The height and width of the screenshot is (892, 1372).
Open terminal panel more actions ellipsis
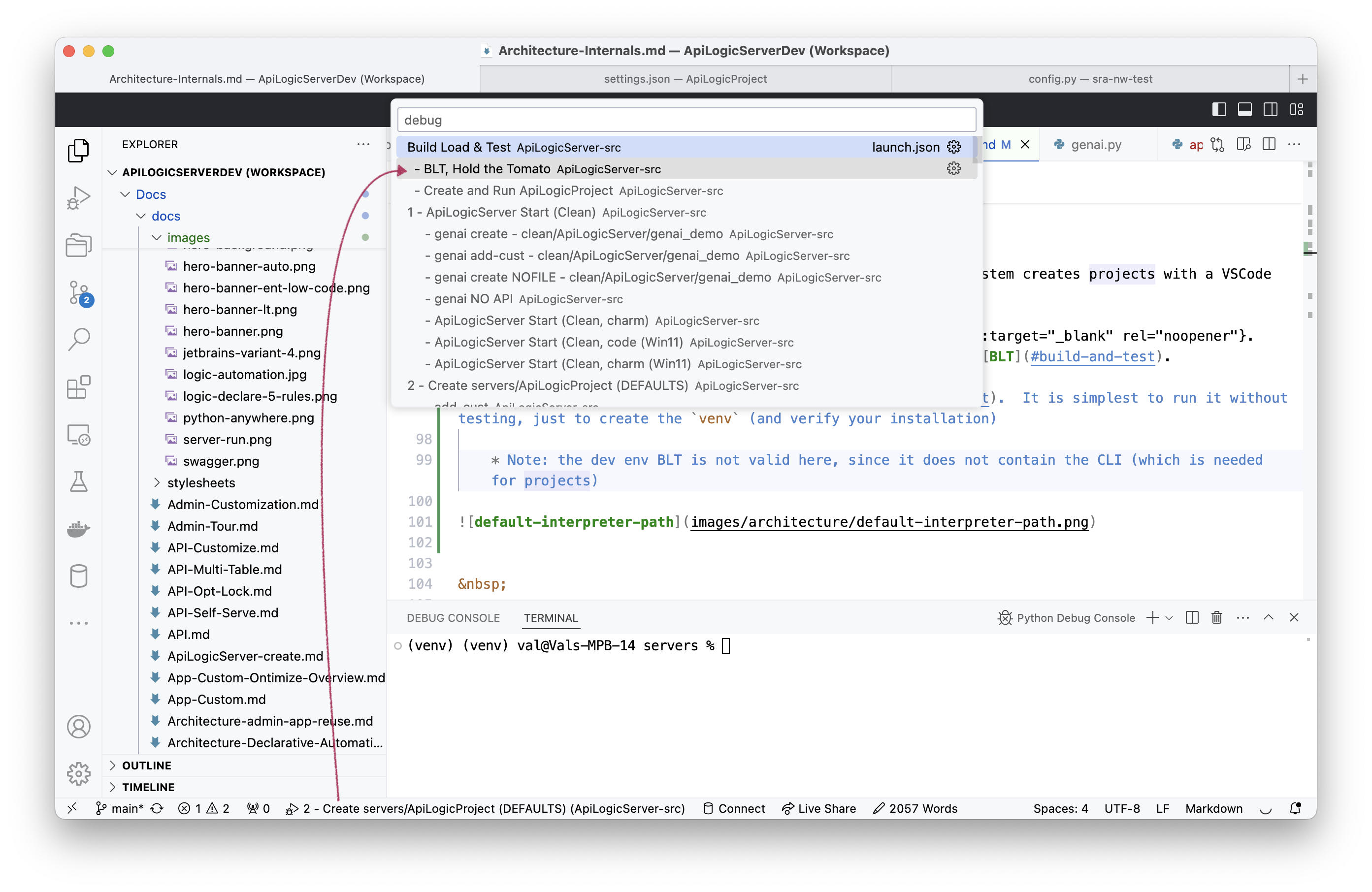[1243, 617]
